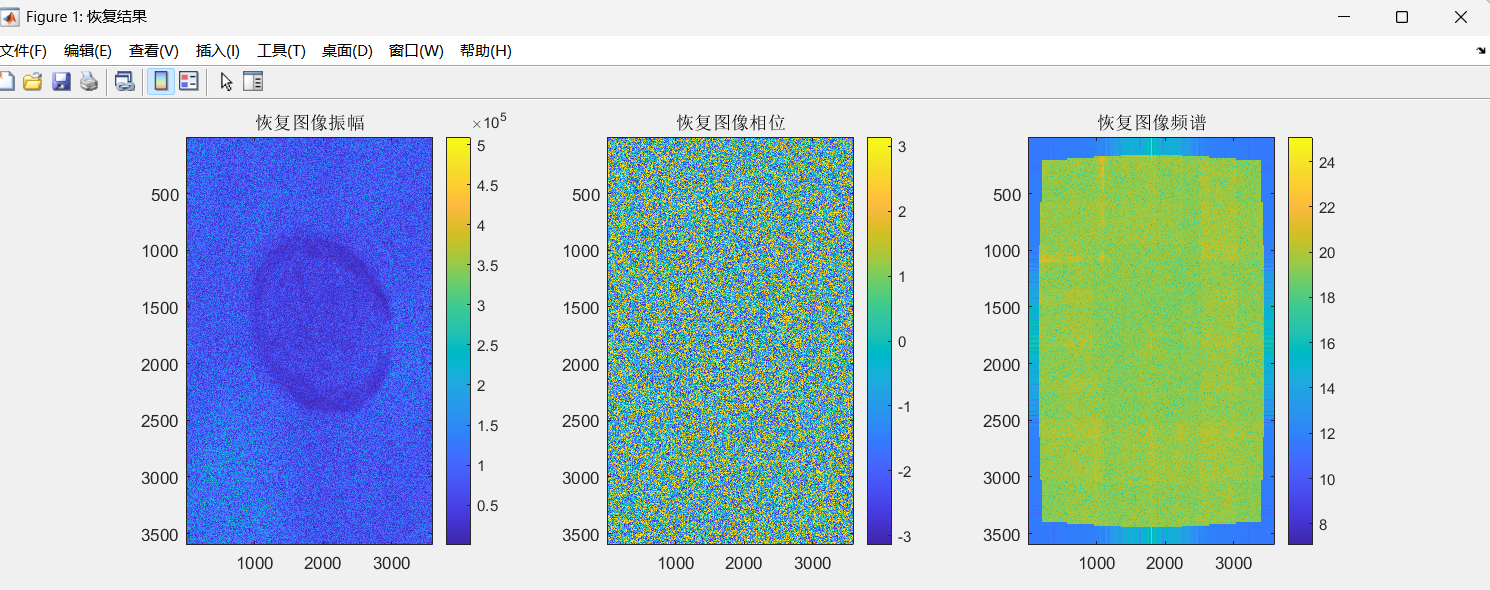Save the figure with the floppy disk icon
Screen dimensions: 1490x590
click(61, 82)
